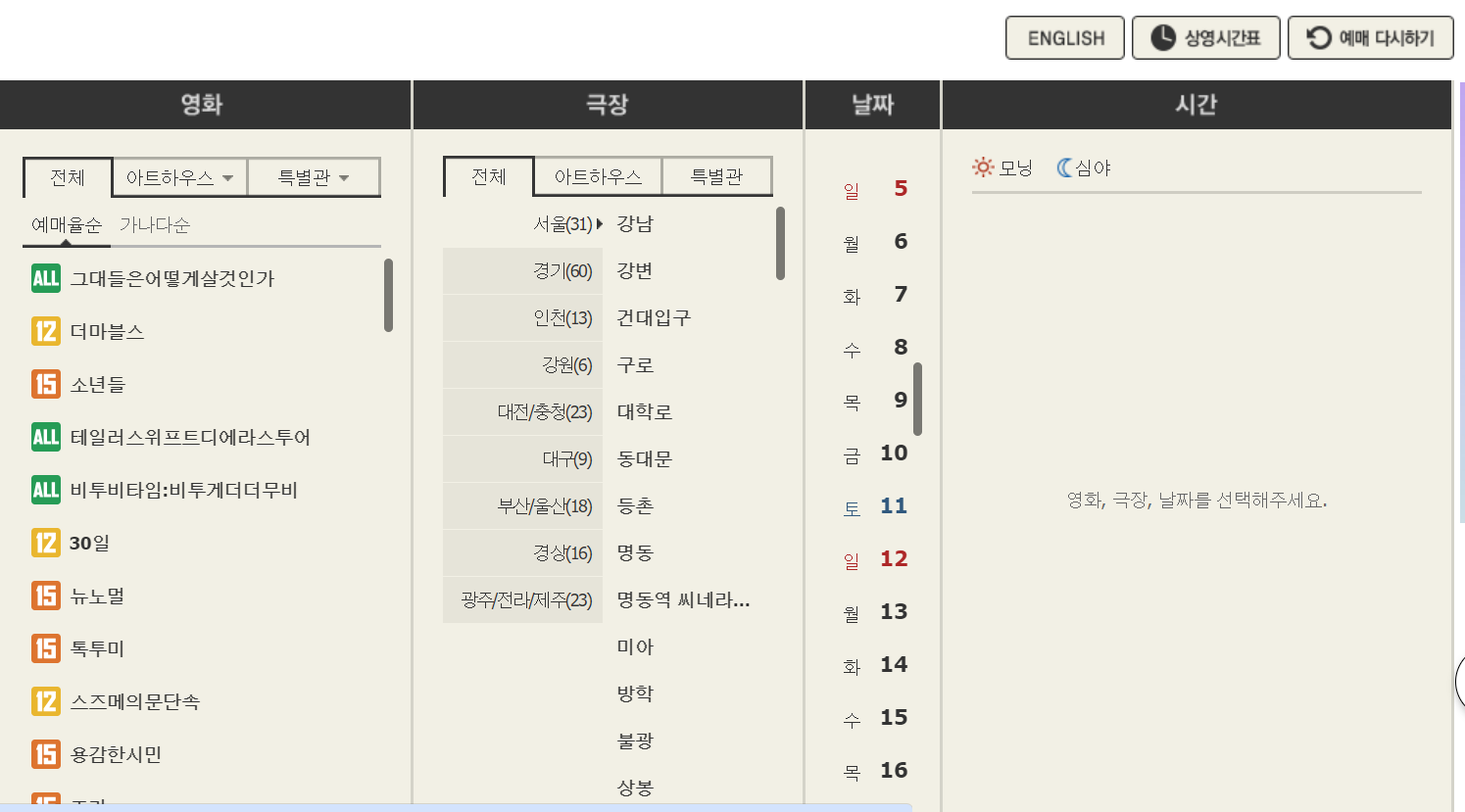This screenshot has width=1465, height=812.
Task: Click 12 rating badge beside 스즈메의문단속
Action: (x=46, y=701)
